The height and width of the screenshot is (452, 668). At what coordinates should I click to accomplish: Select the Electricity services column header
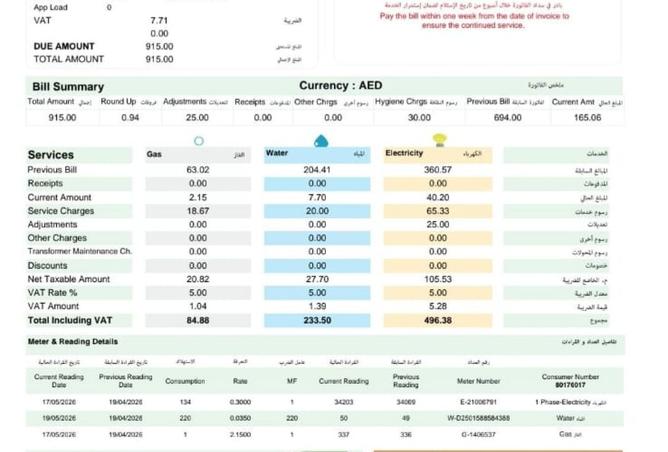click(438, 154)
